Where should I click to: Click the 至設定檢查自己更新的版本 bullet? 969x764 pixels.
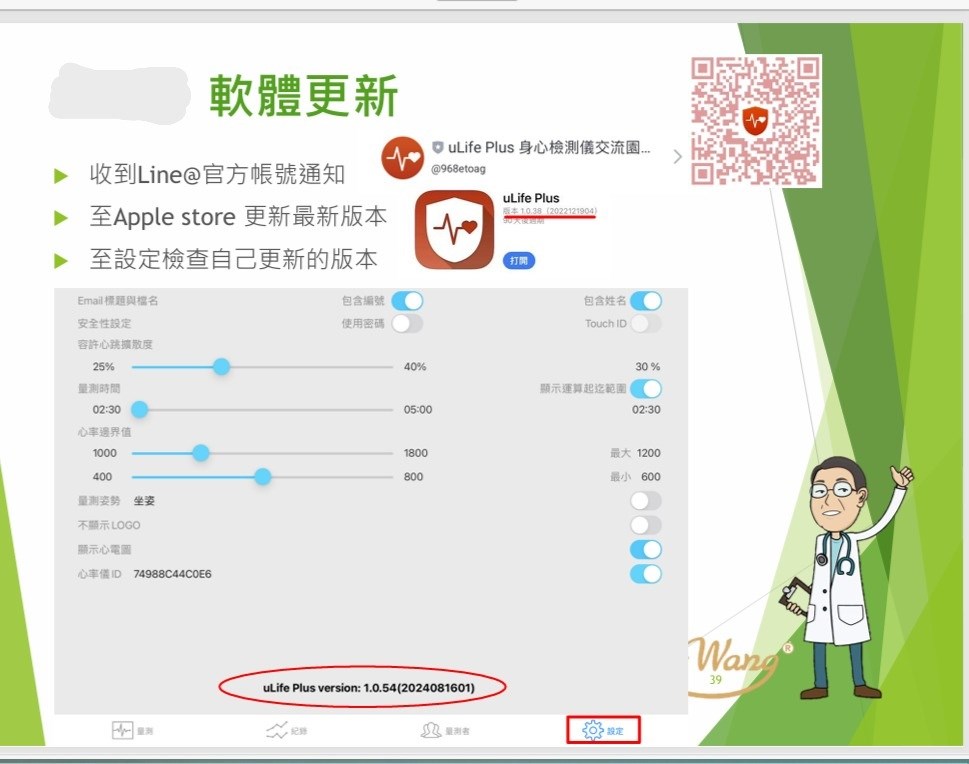(233, 258)
